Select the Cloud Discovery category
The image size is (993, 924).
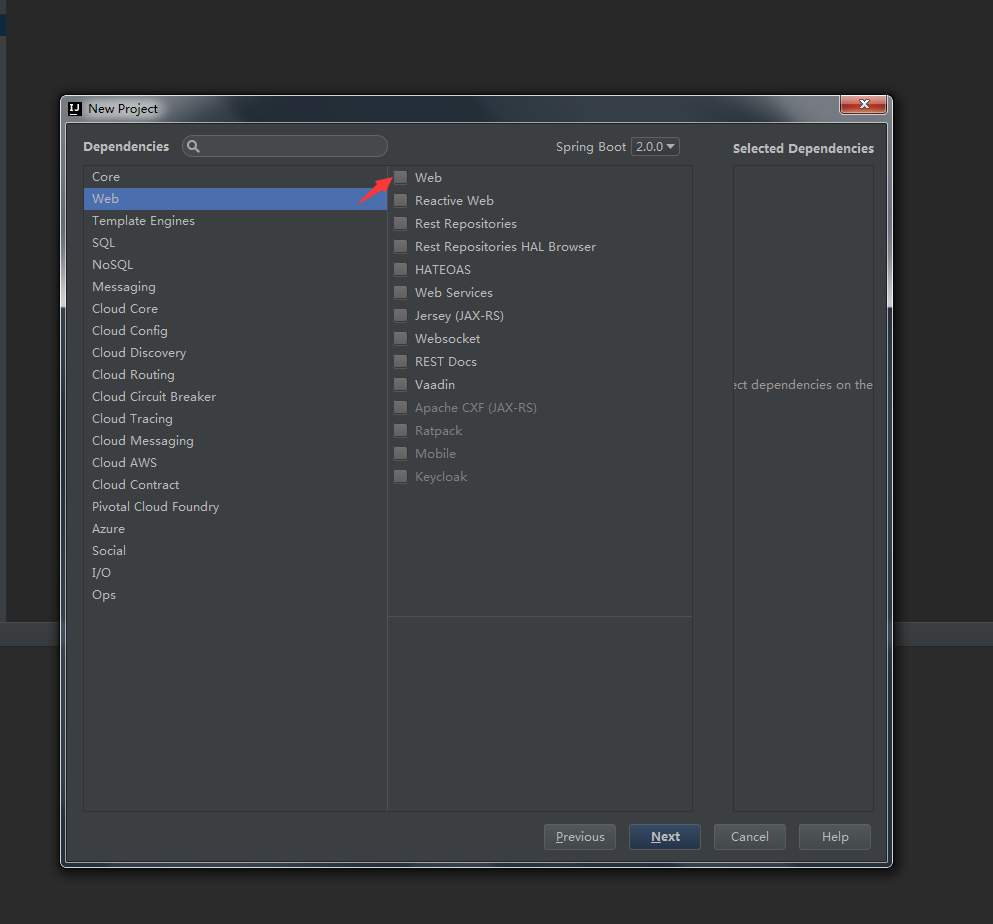click(x=139, y=352)
